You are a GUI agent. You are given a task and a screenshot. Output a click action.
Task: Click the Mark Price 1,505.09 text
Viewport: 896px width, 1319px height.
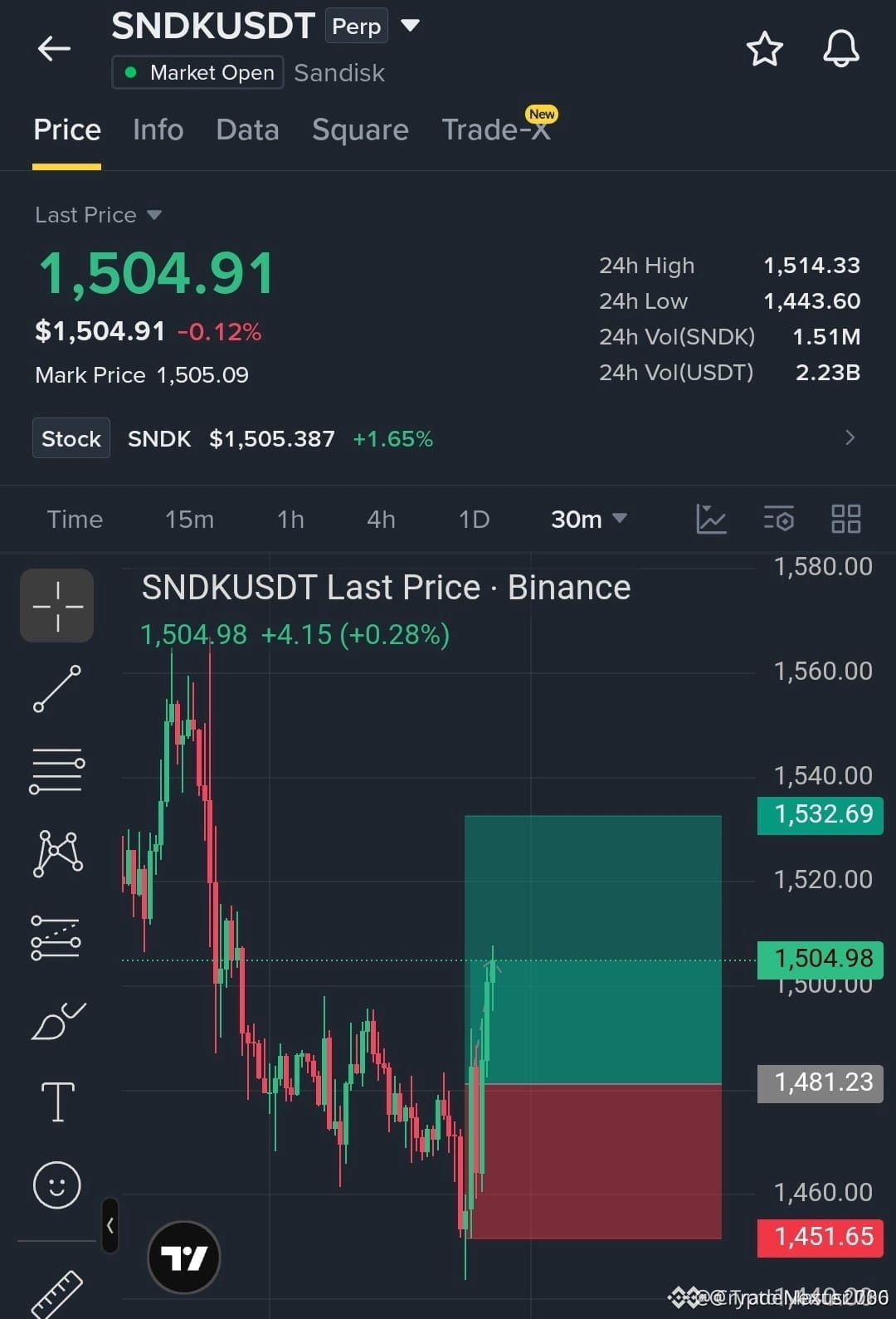click(x=142, y=375)
